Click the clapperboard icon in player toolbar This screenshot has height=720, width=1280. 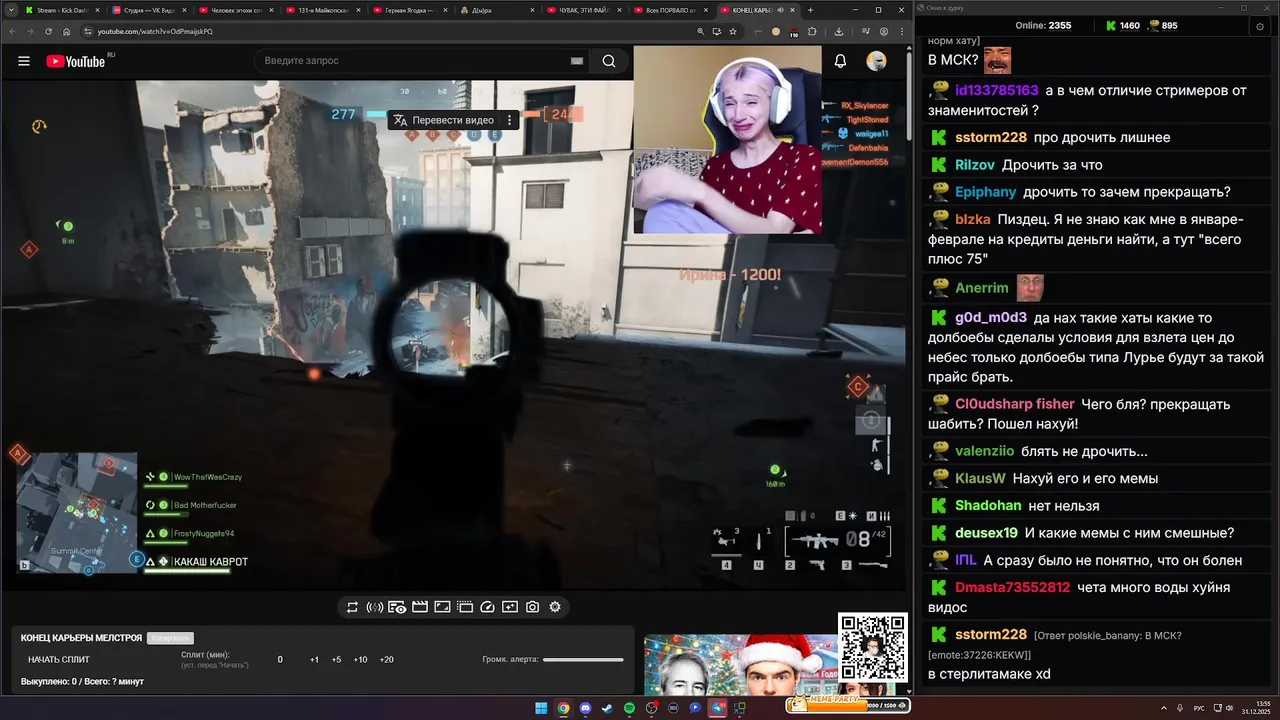(420, 607)
